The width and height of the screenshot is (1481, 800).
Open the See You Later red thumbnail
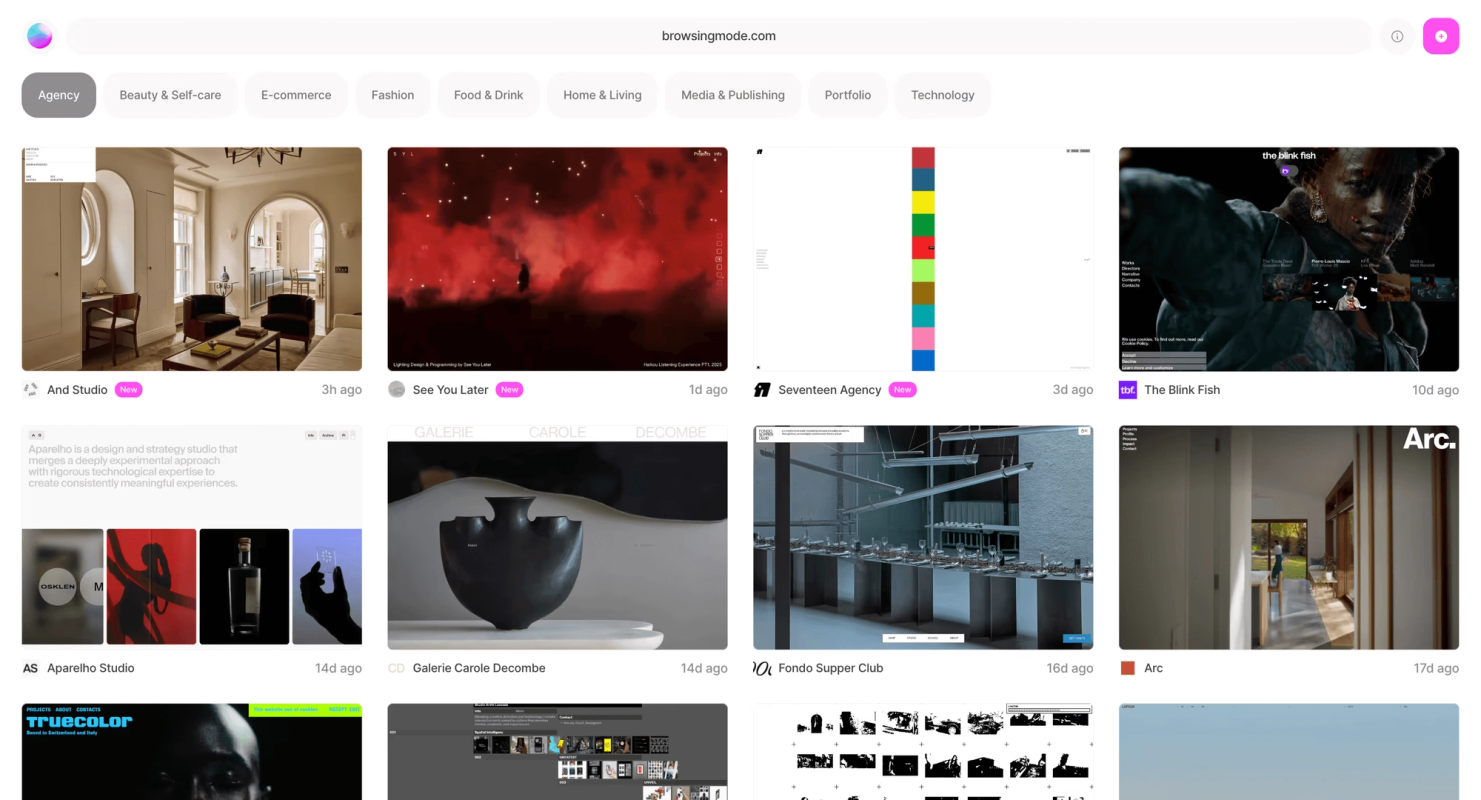point(558,259)
